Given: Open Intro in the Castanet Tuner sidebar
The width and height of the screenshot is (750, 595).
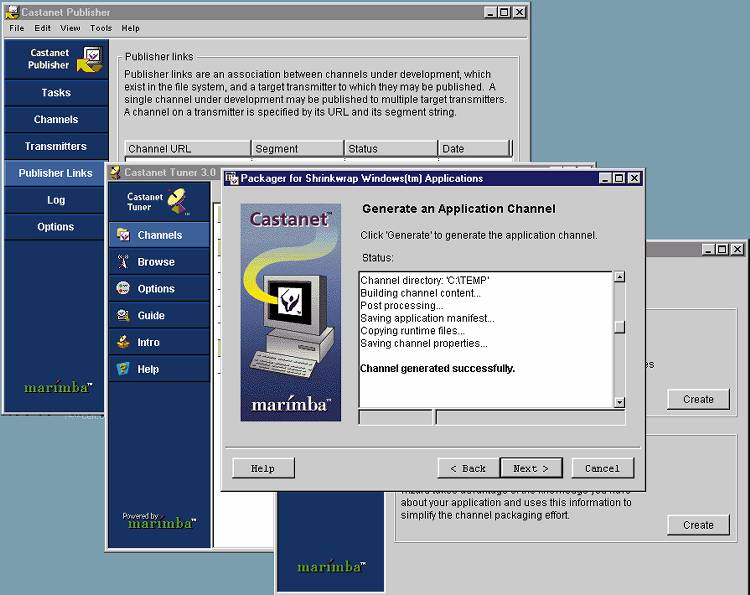Looking at the screenshot, I should [159, 342].
